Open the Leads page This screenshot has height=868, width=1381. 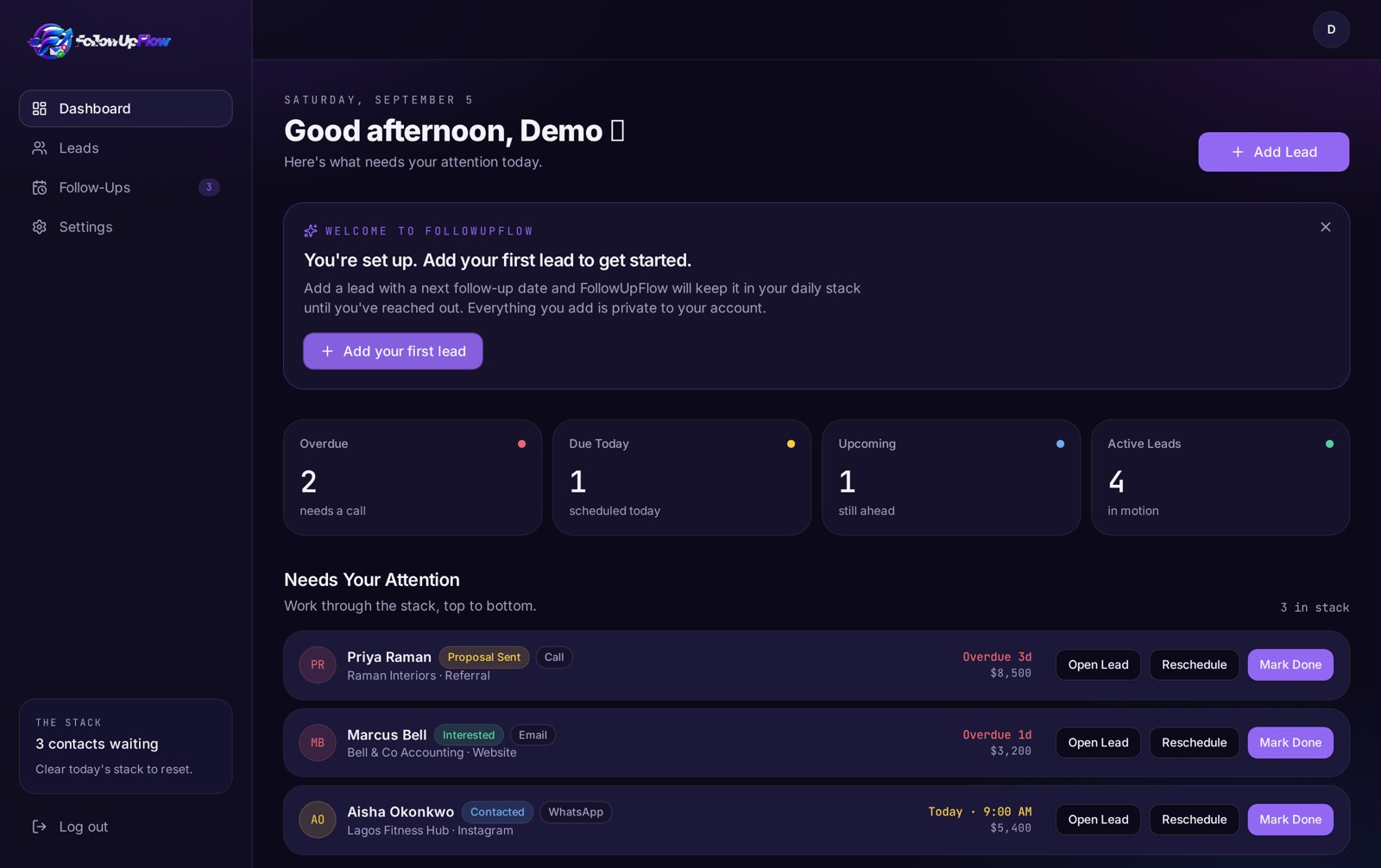[126, 148]
